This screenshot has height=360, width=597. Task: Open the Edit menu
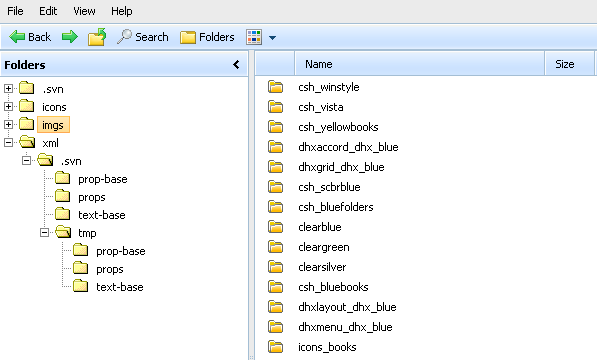(x=48, y=11)
